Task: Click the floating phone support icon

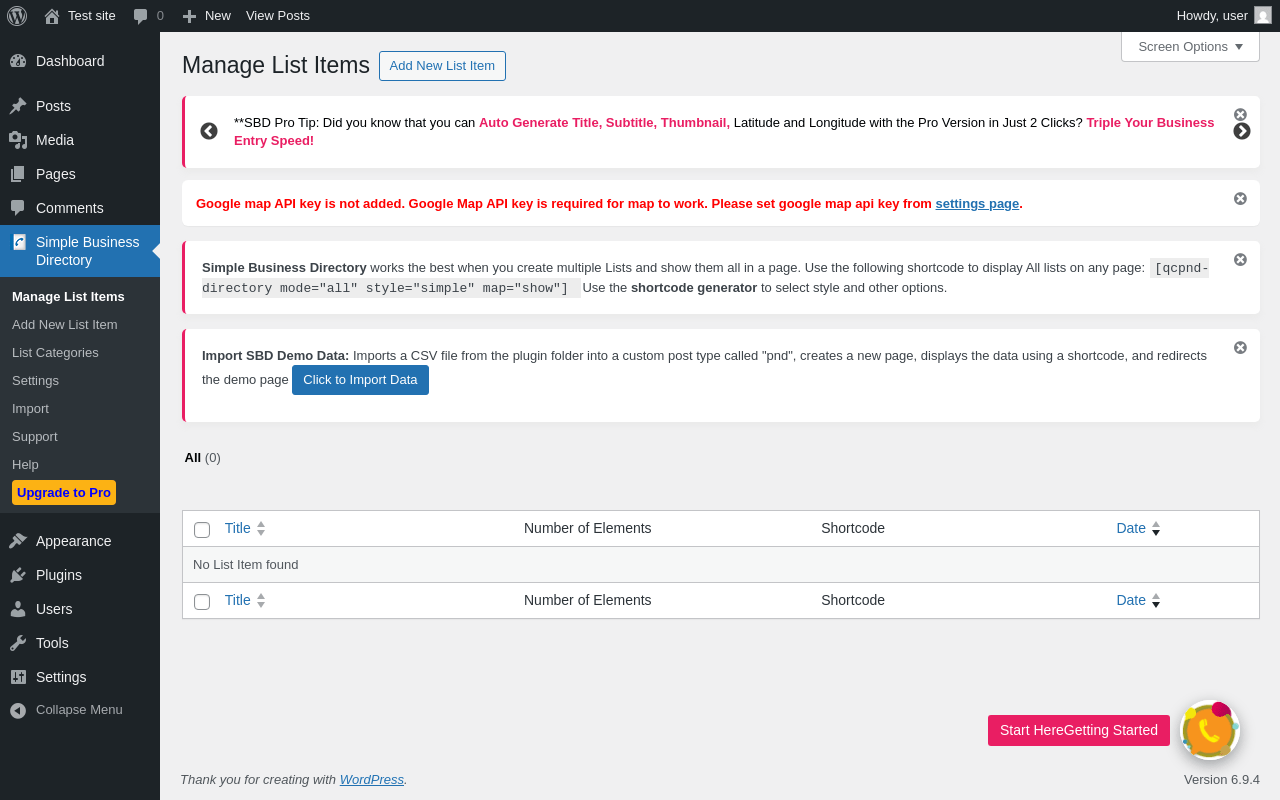Action: (x=1210, y=730)
